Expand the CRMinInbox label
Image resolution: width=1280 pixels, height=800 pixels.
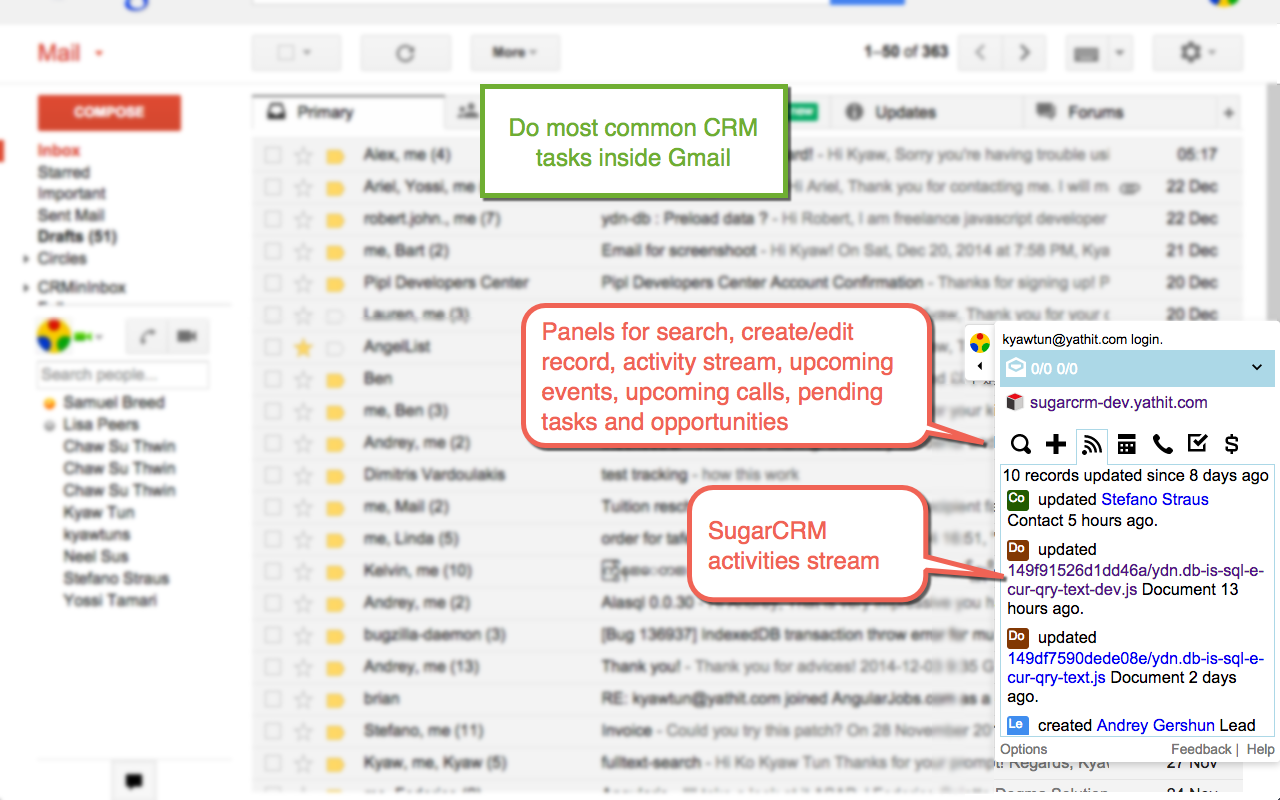tap(26, 288)
